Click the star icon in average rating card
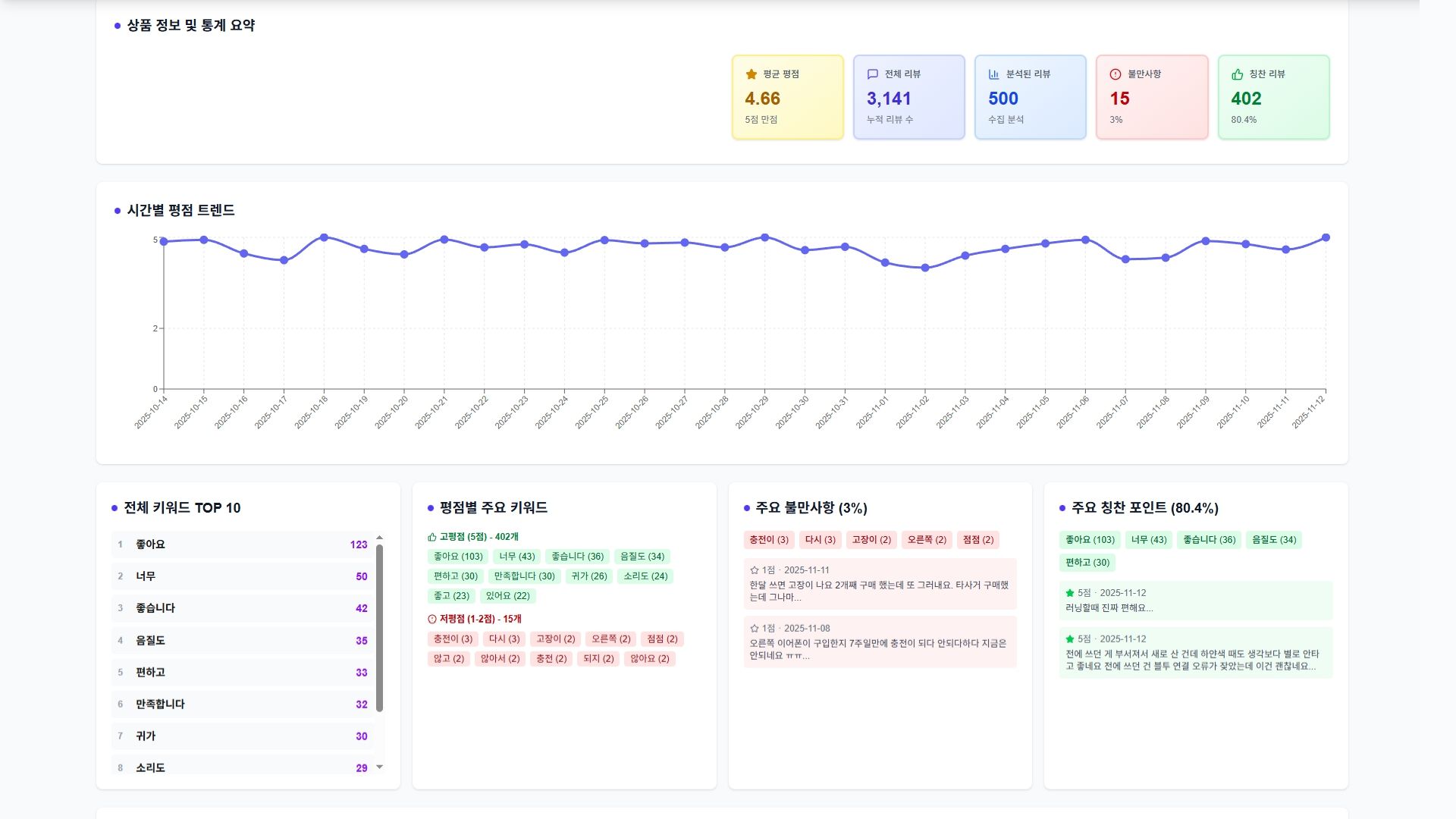Image resolution: width=1456 pixels, height=819 pixels. click(x=752, y=74)
